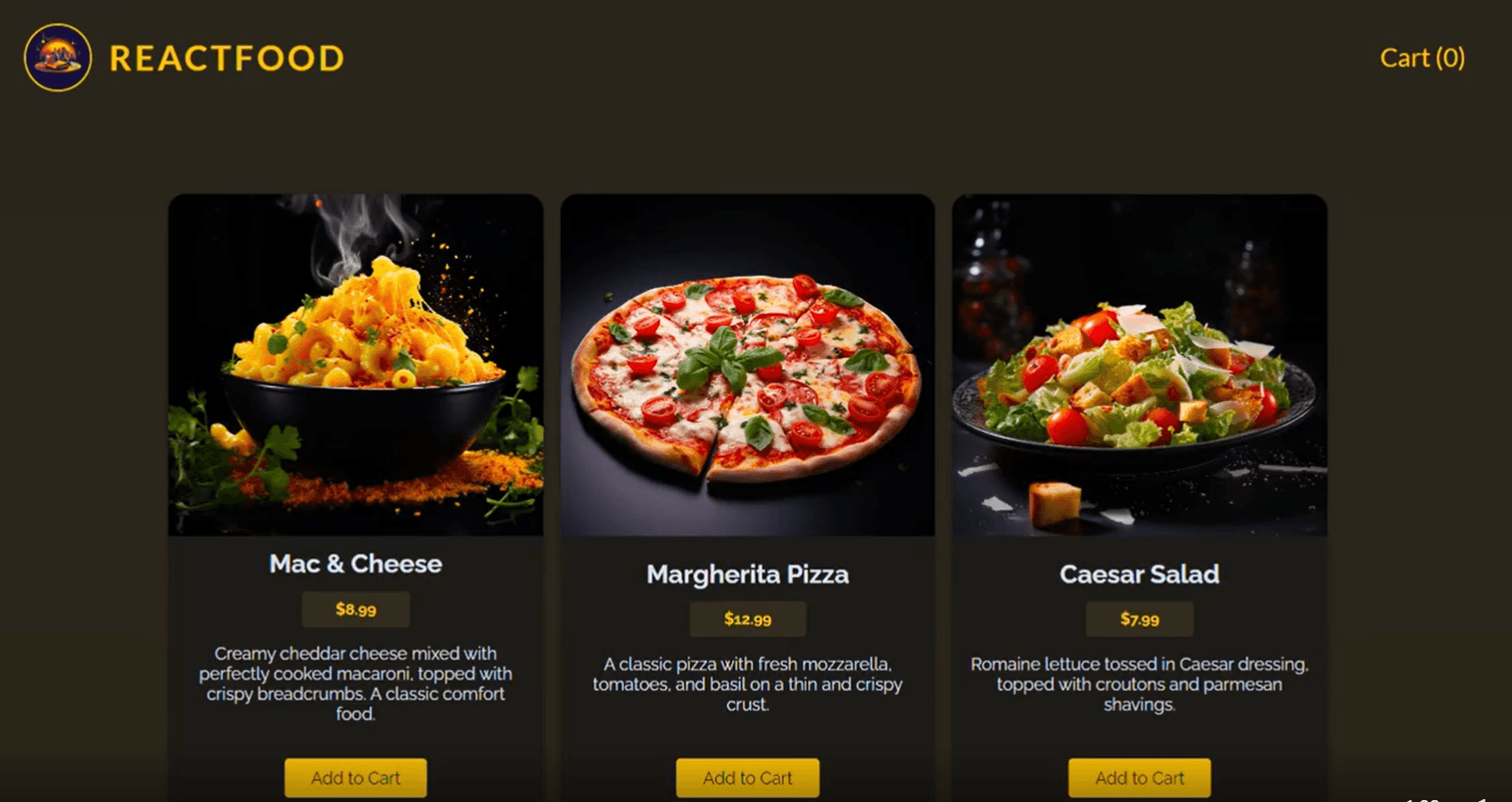Add Caesar Salad to cart
The width and height of the screenshot is (1512, 802).
pyautogui.click(x=1139, y=778)
